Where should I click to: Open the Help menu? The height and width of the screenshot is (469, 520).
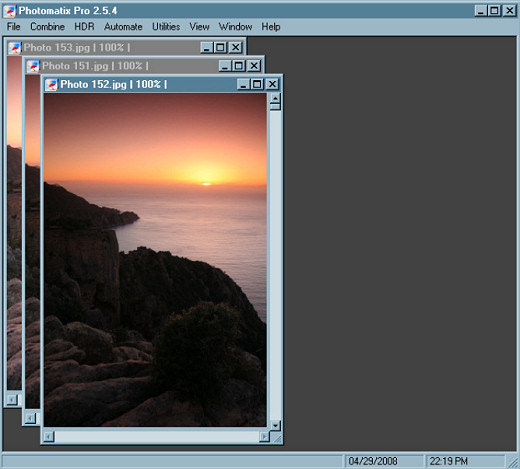(x=270, y=27)
